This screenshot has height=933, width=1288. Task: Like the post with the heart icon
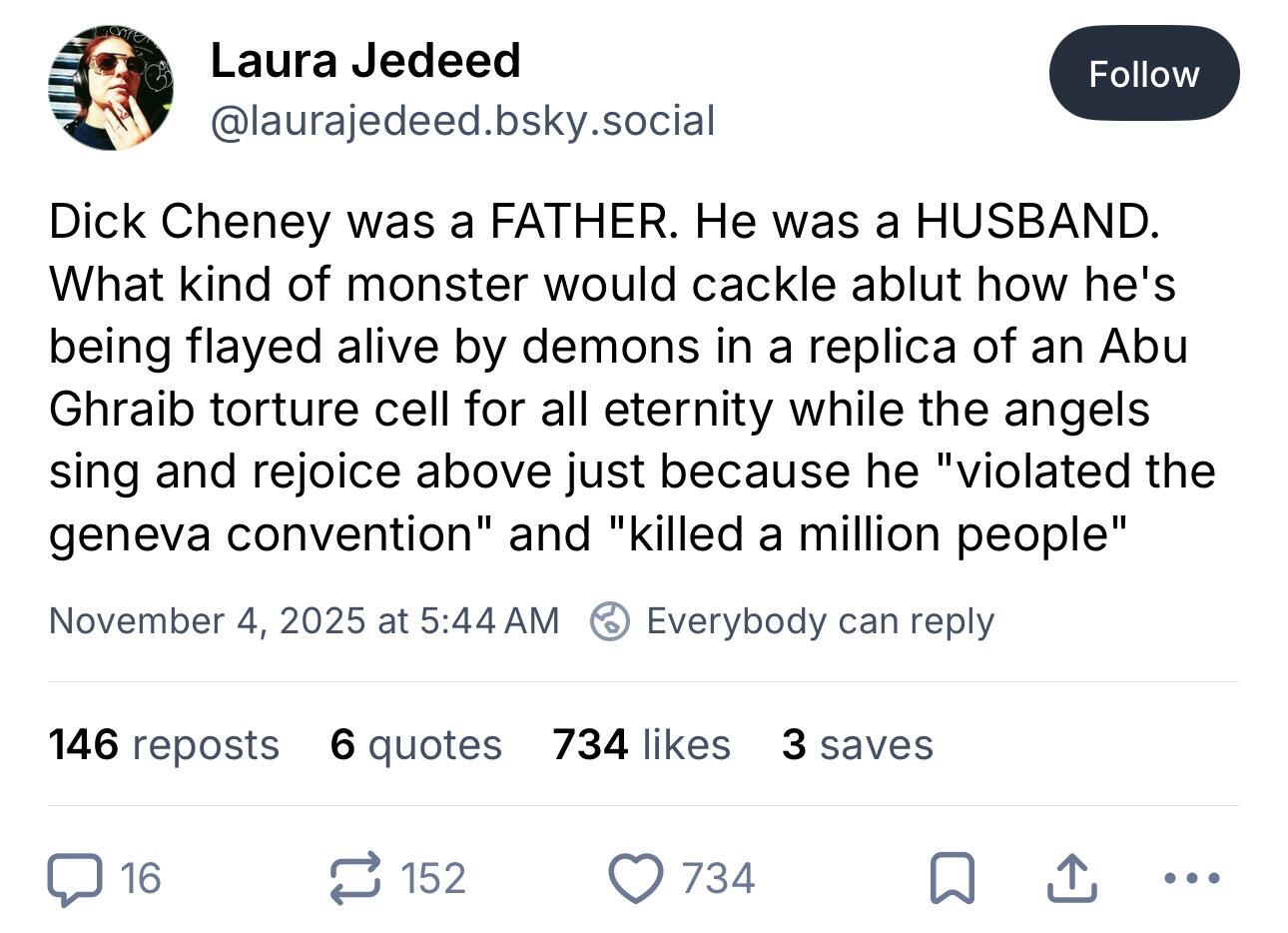[636, 879]
